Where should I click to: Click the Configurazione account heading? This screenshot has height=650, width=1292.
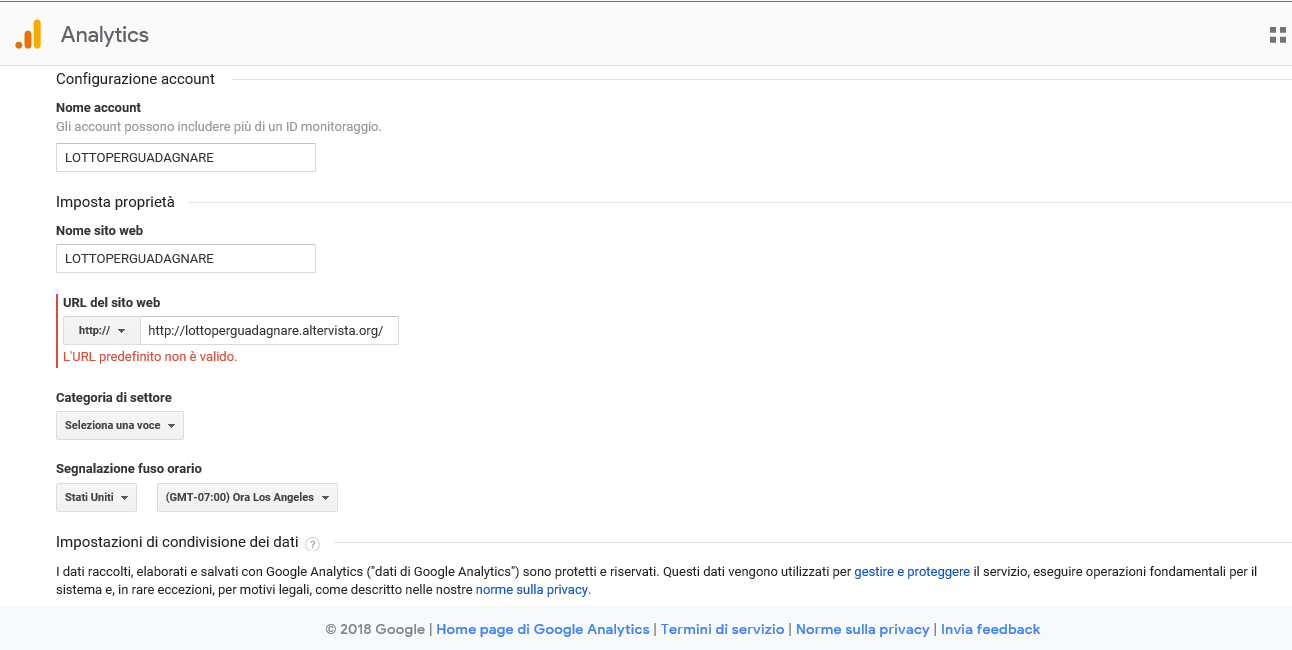point(135,79)
